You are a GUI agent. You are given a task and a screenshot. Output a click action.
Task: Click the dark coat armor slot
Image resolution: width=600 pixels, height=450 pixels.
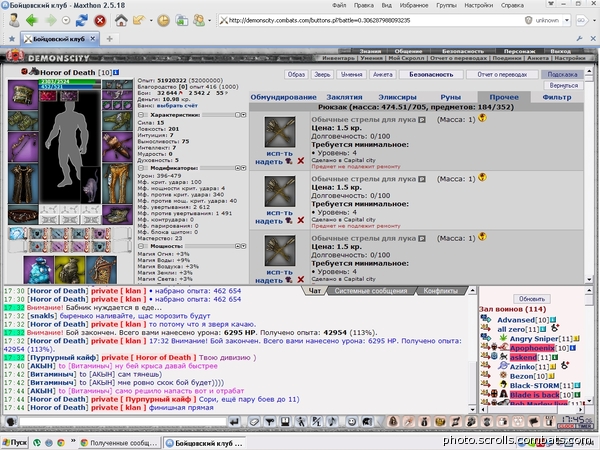click(x=23, y=184)
